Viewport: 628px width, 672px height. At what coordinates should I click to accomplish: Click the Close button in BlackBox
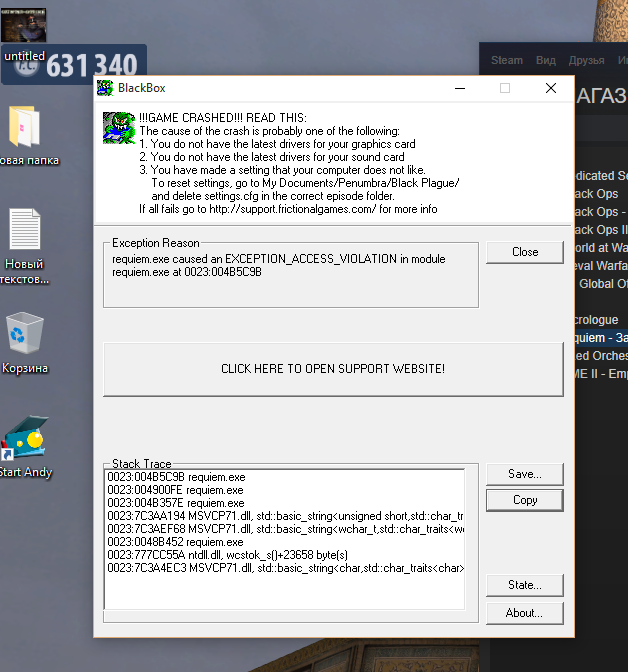point(525,252)
